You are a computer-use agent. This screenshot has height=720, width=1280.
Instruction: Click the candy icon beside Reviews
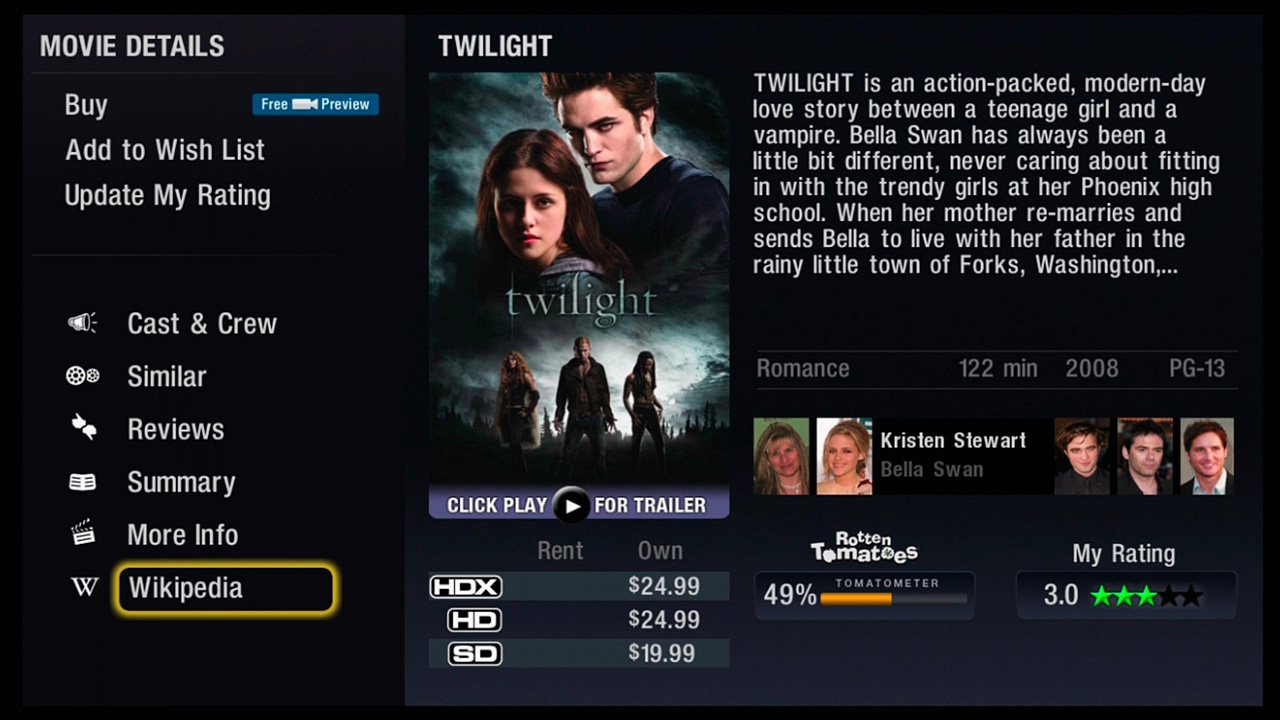click(x=84, y=428)
